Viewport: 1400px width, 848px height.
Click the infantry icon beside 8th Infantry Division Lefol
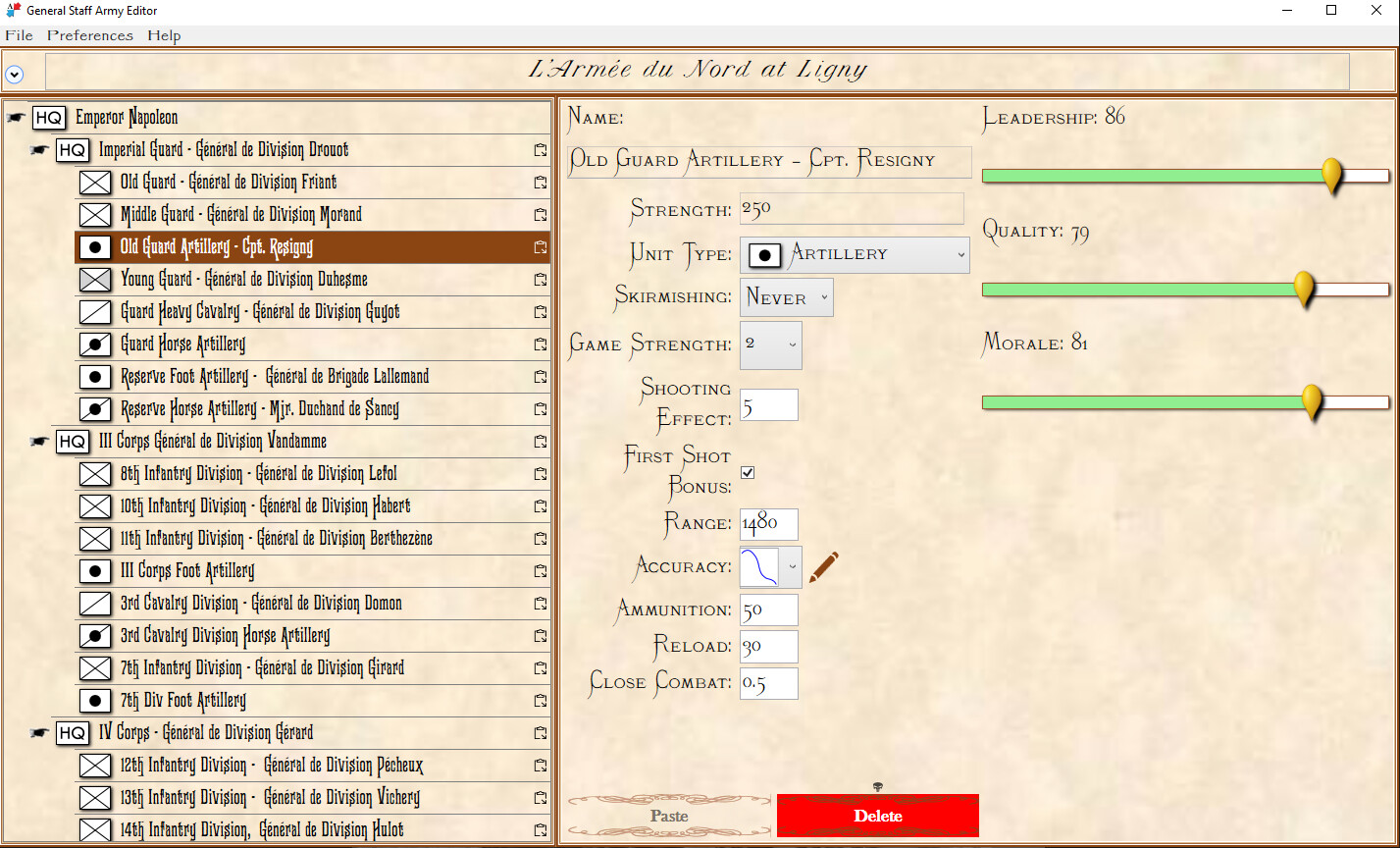tap(95, 474)
